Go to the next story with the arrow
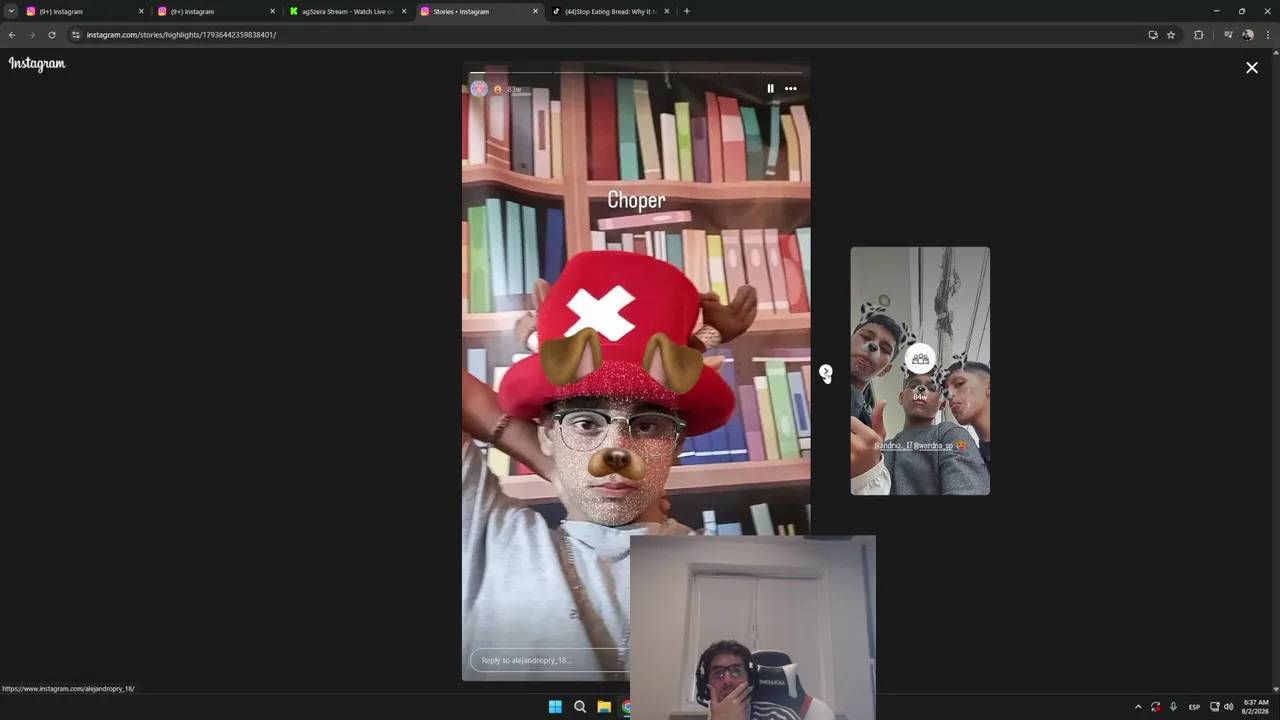The image size is (1280, 720). [825, 372]
